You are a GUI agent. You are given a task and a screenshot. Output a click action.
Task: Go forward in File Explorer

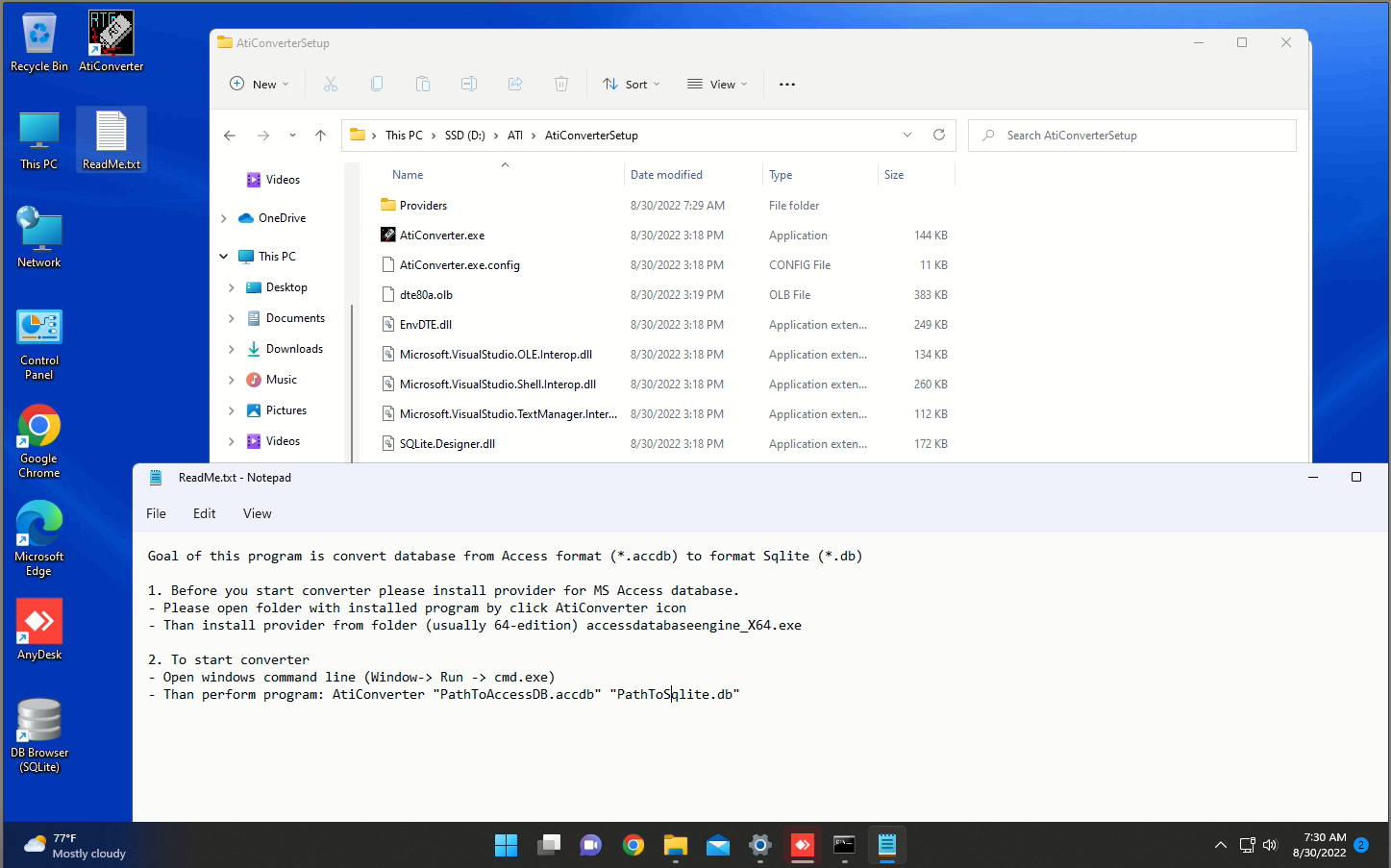point(263,136)
